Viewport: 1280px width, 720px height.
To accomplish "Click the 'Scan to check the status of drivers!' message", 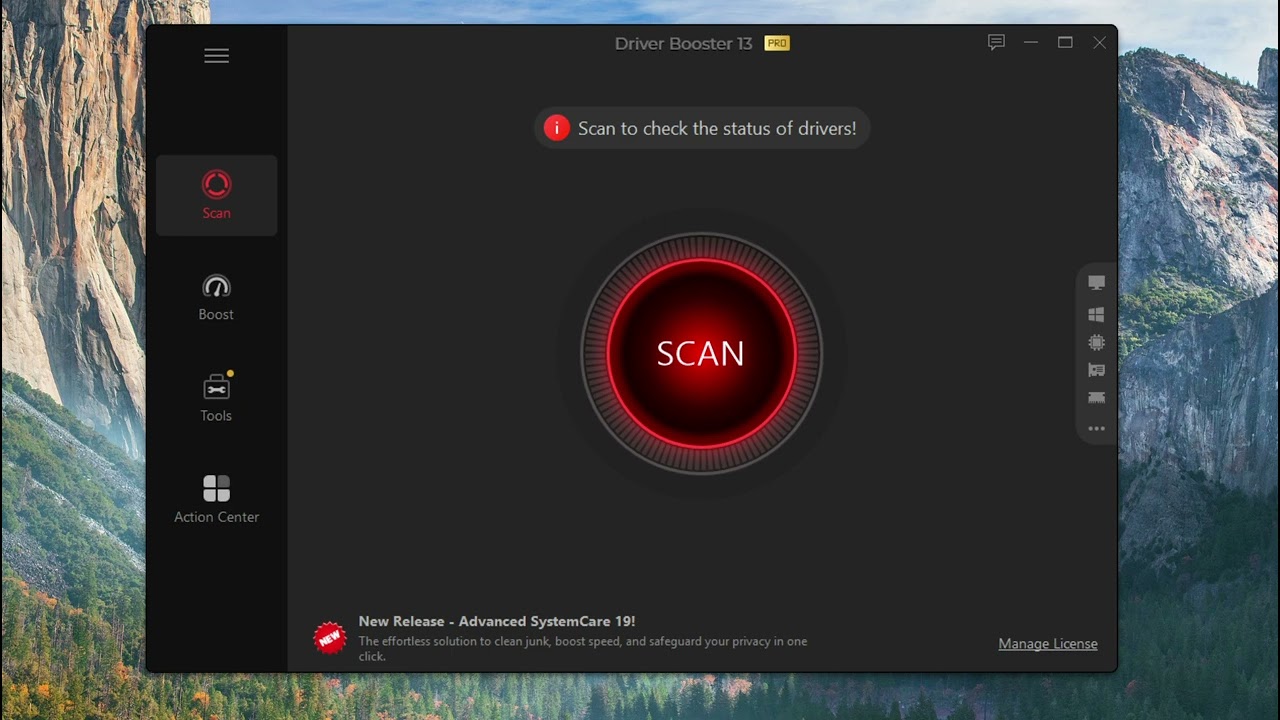I will click(717, 128).
